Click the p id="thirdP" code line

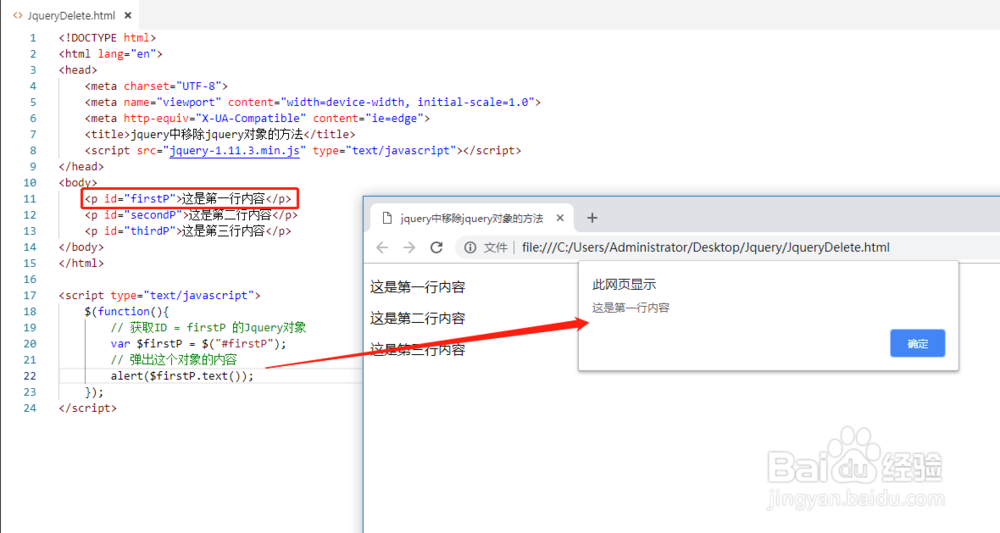click(188, 231)
